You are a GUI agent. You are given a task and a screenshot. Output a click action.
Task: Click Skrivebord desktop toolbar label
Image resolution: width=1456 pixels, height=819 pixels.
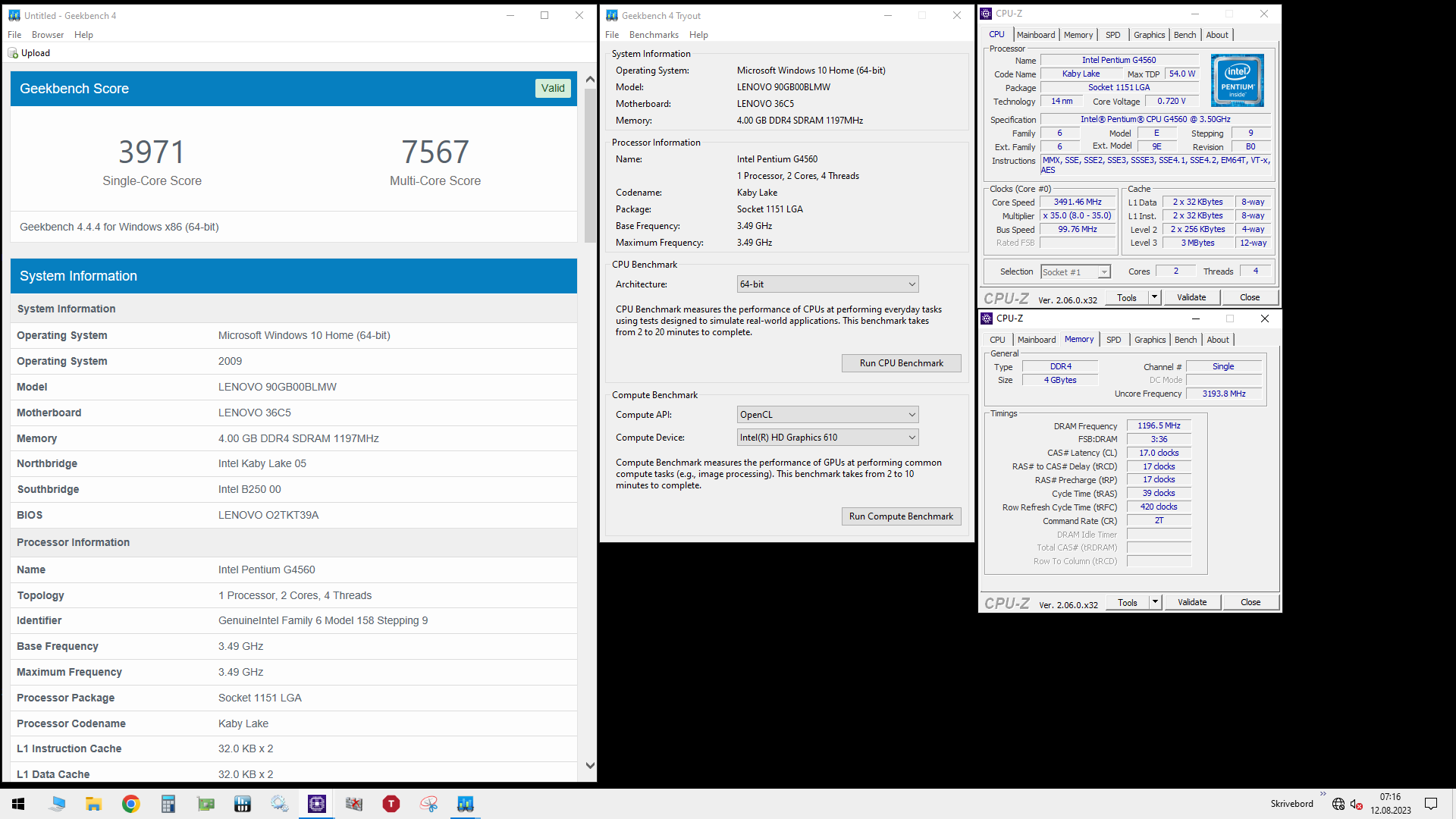(x=1291, y=804)
